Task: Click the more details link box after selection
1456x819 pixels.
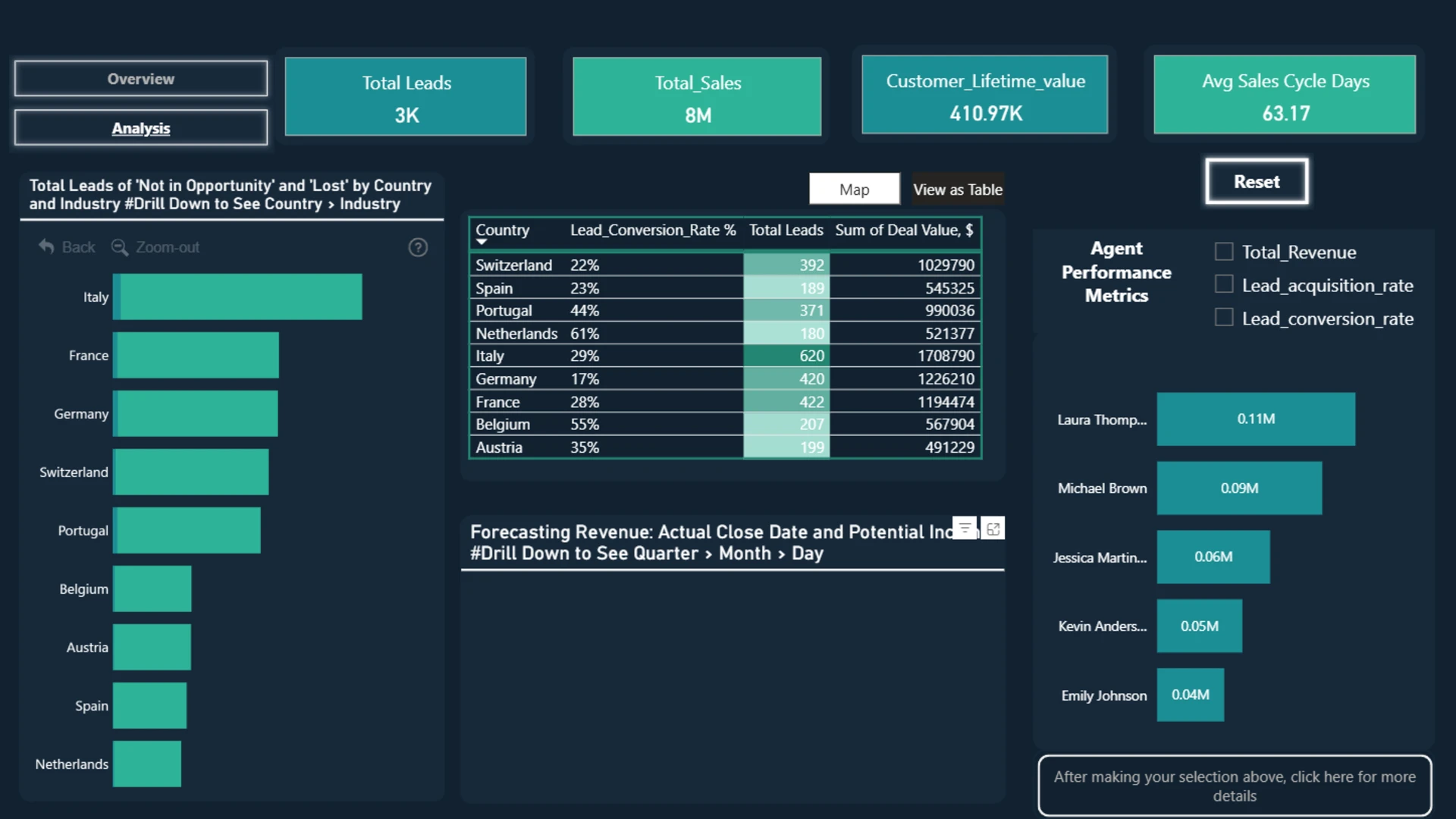Action: pos(1235,786)
